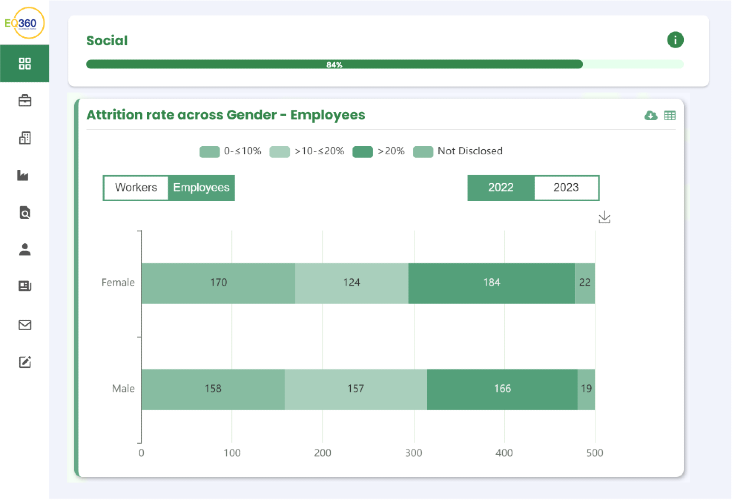This screenshot has height=500, width=732.
Task: Click the EQ360 logo
Action: [x=25, y=22]
